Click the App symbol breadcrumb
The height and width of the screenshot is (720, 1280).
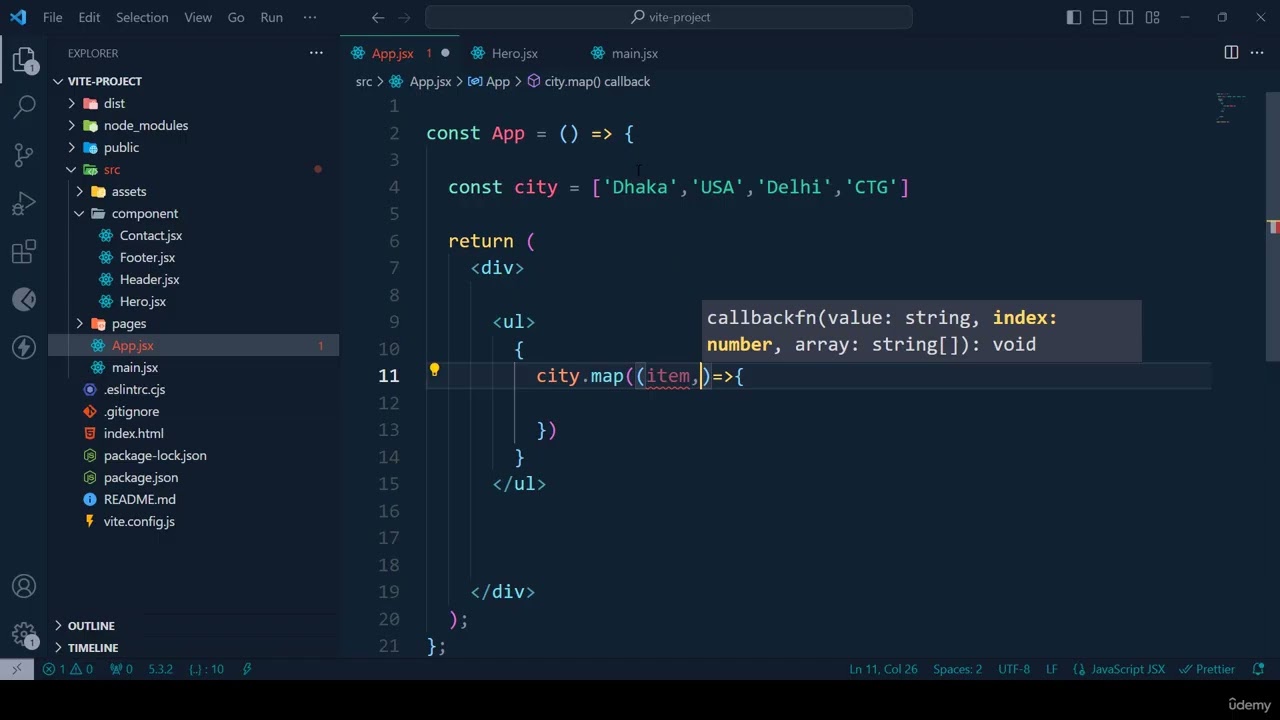tap(489, 81)
